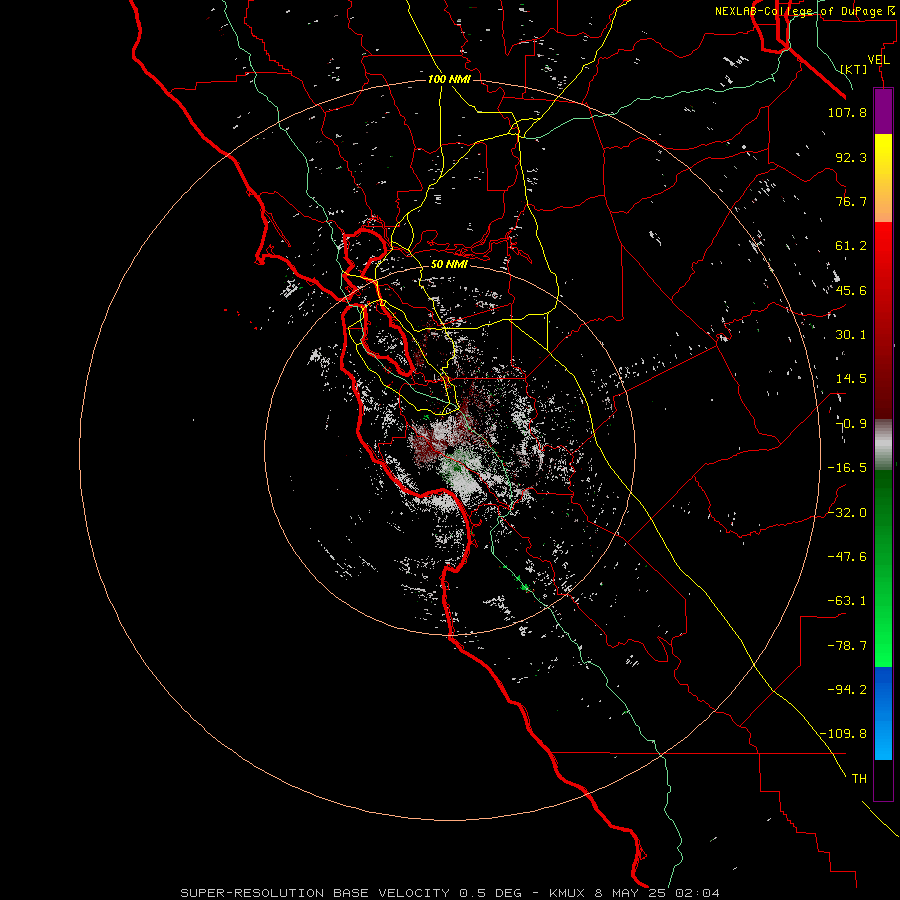Click the 107.8 legend value

[x=847, y=112]
